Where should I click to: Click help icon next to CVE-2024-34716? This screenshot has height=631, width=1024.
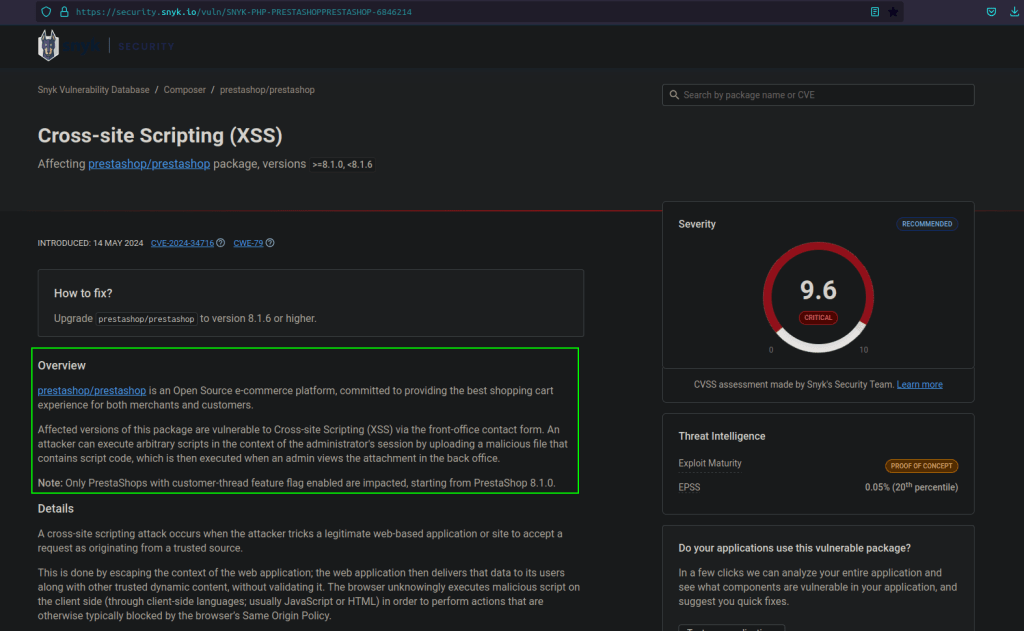pos(221,243)
